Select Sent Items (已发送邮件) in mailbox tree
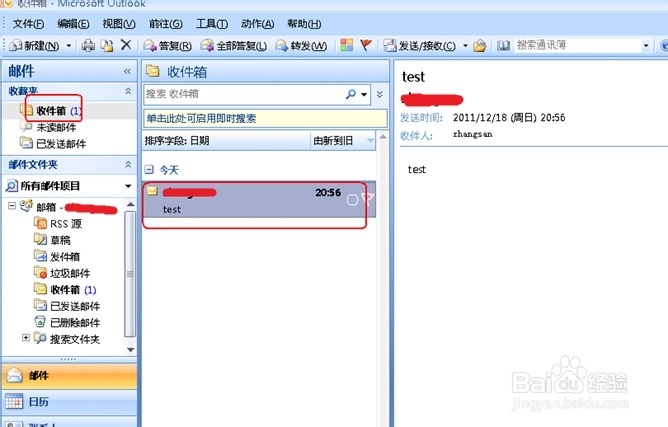 click(67, 306)
